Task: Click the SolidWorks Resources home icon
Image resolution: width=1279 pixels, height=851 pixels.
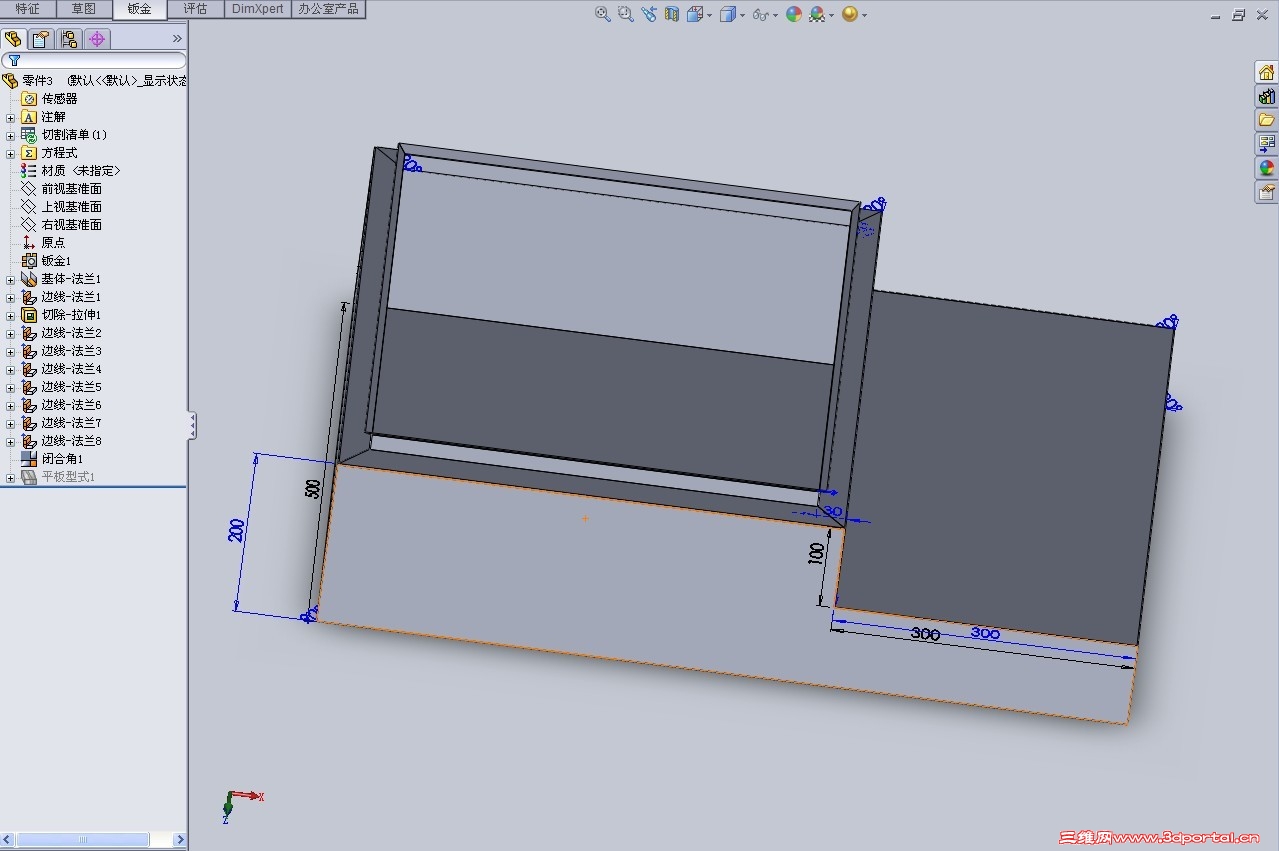Action: (1267, 72)
